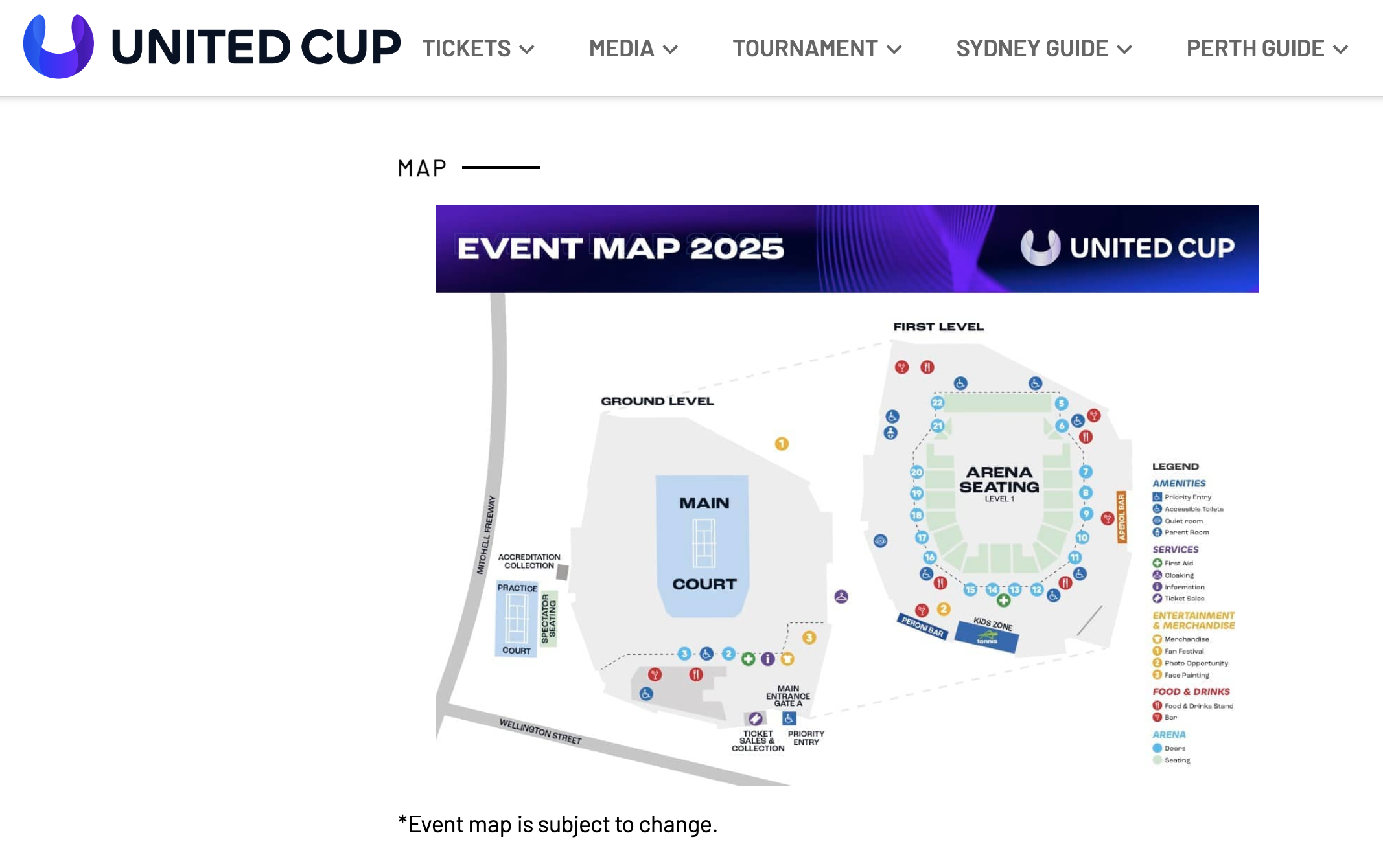1383x868 pixels.
Task: Open the Media dropdown chevron
Action: pyautogui.click(x=671, y=49)
